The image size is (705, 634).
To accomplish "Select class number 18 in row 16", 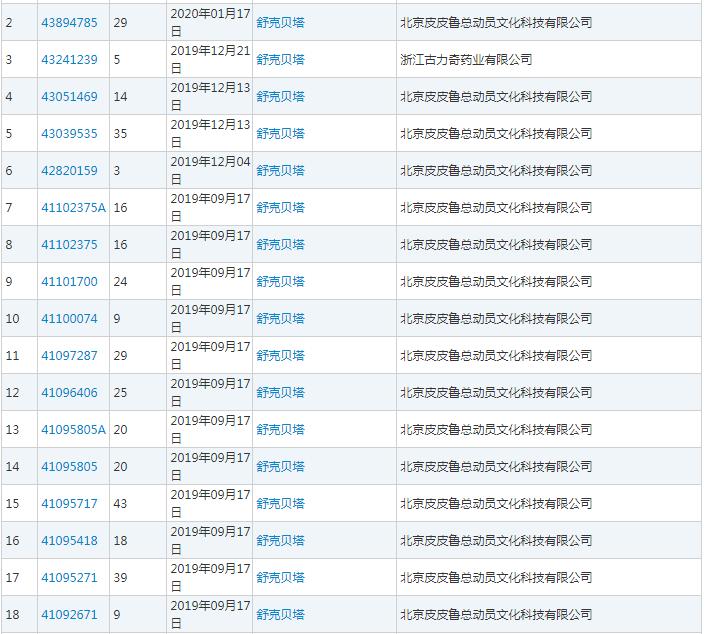I will click(120, 540).
